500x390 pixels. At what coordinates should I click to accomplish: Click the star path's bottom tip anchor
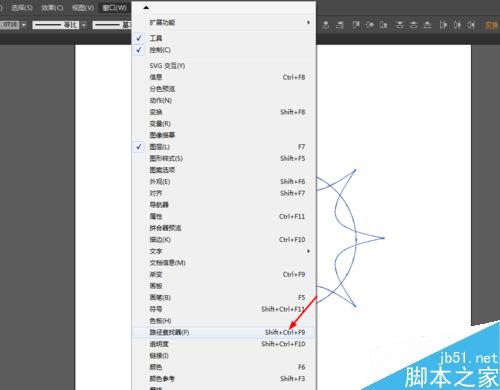point(355,306)
